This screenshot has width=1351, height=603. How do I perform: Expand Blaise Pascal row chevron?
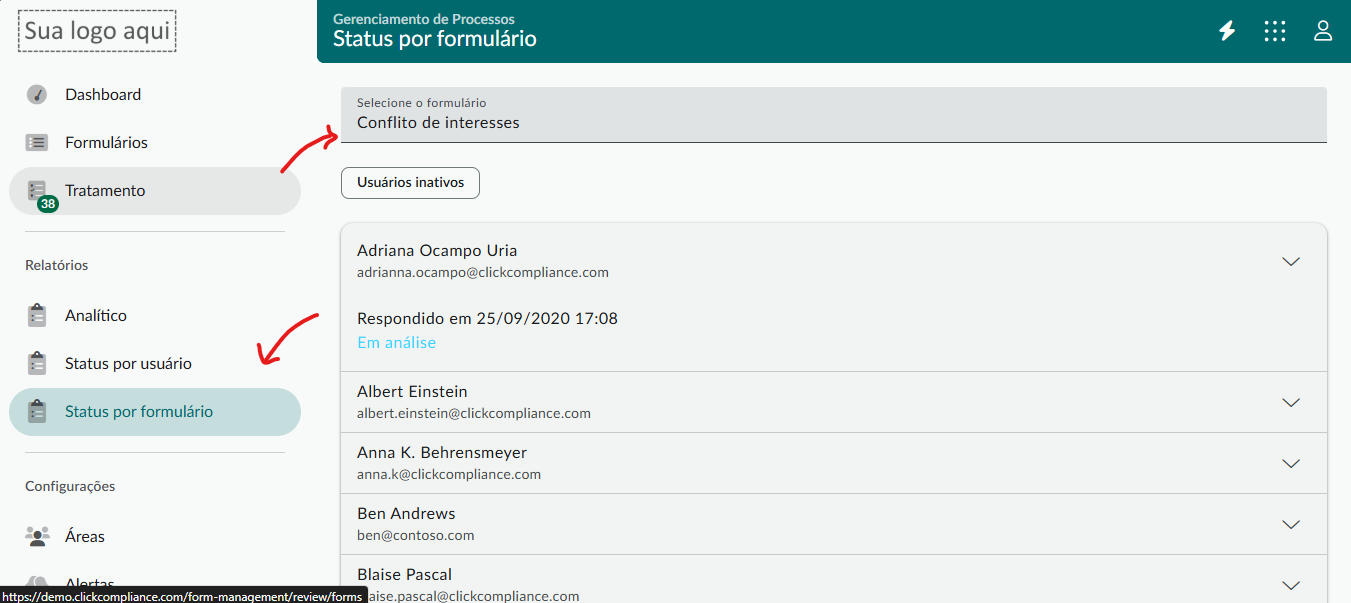coord(1291,585)
